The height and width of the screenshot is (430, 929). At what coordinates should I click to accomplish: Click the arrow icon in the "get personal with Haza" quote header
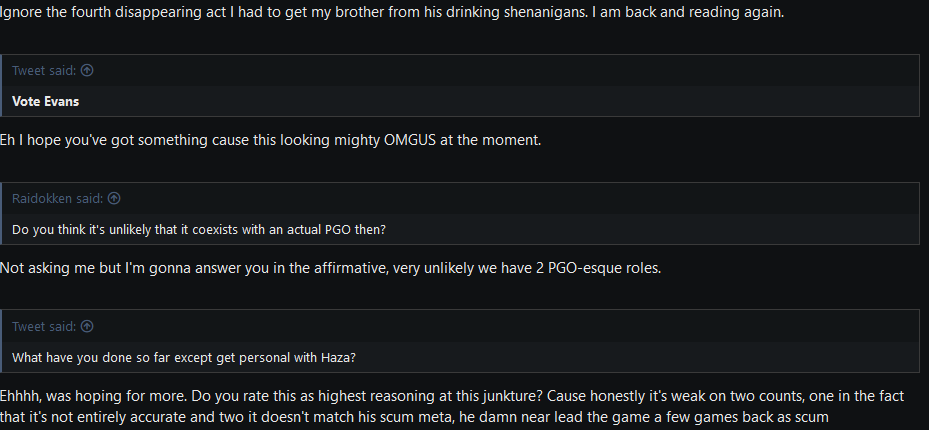click(x=87, y=326)
